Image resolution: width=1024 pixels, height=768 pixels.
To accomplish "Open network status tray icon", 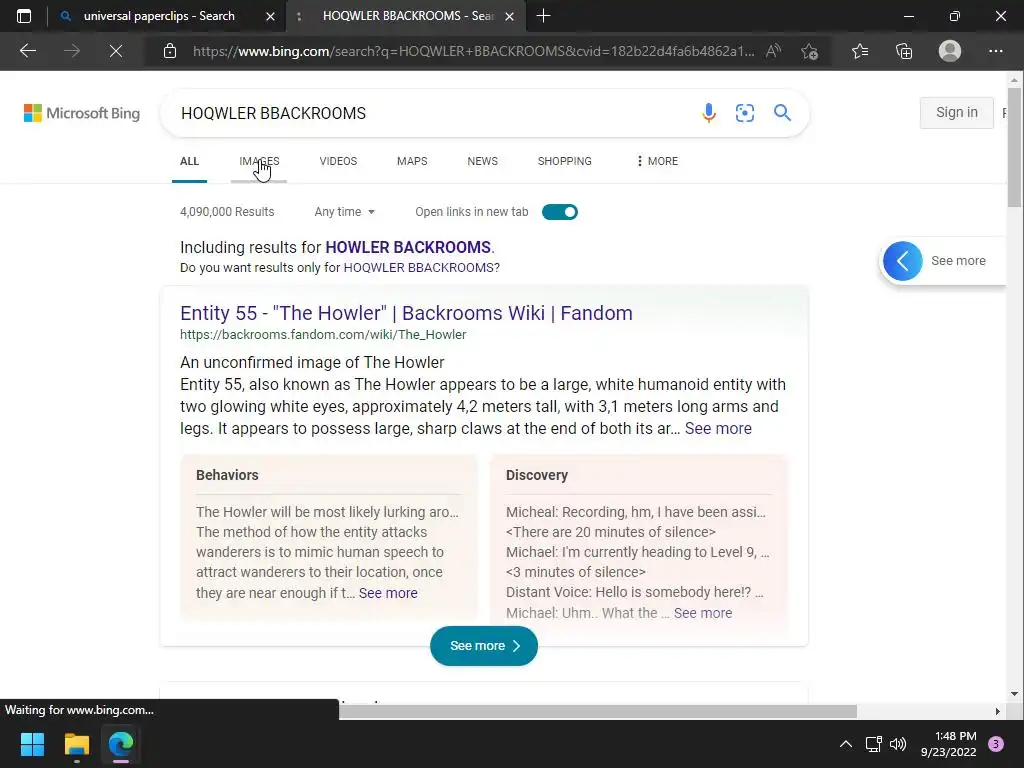I will (x=873, y=744).
